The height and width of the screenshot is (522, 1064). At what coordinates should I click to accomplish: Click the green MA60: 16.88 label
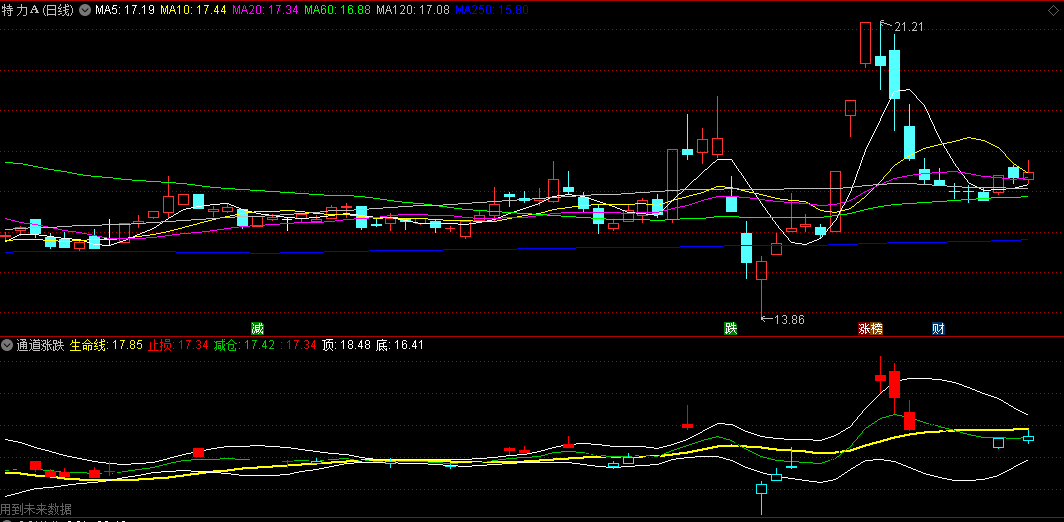click(337, 10)
